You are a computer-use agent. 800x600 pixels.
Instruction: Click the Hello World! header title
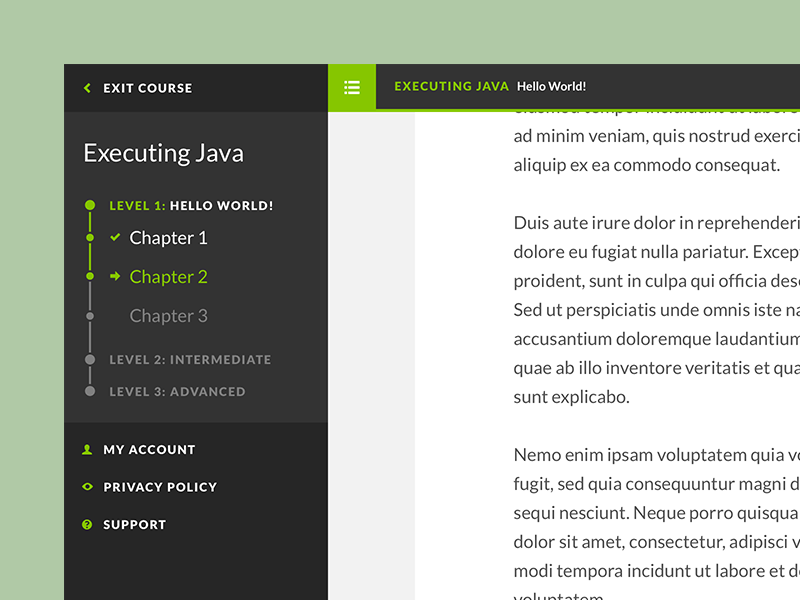point(552,87)
